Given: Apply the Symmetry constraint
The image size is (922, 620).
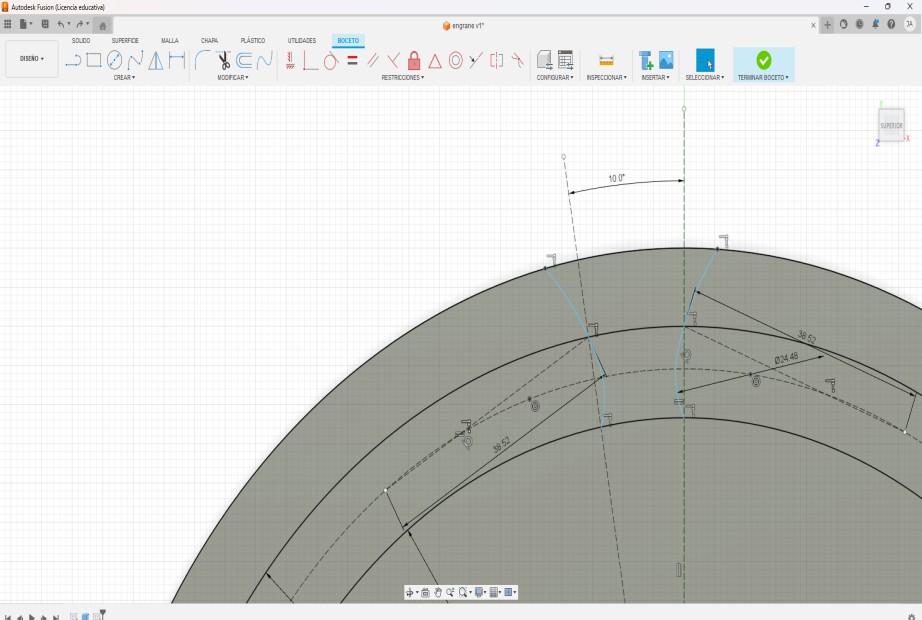Looking at the screenshot, I should click(497, 60).
